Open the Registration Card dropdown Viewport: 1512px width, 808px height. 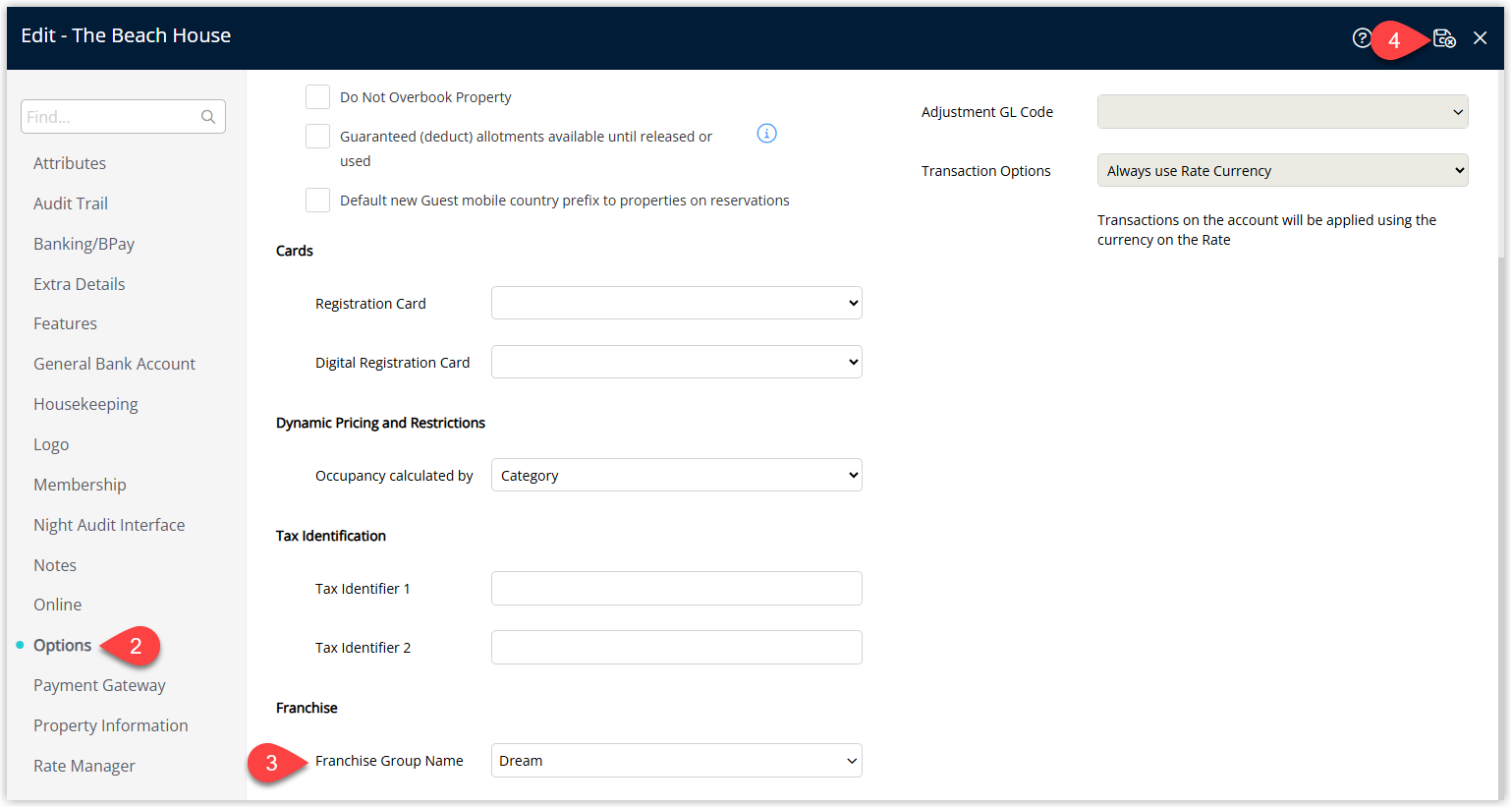coord(676,303)
